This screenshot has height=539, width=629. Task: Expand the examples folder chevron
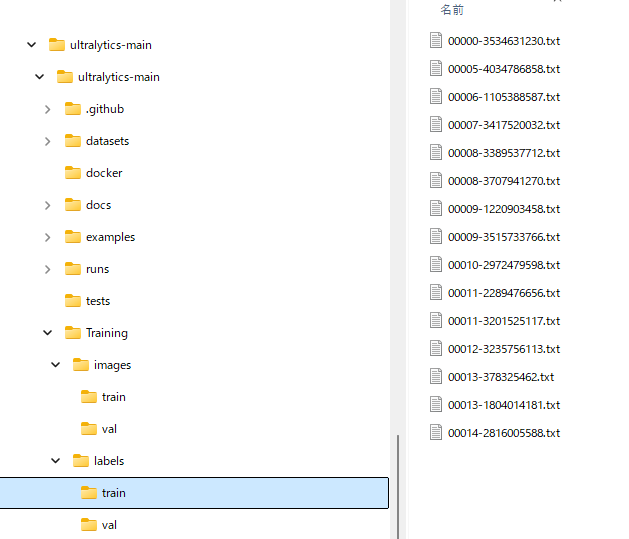click(47, 237)
